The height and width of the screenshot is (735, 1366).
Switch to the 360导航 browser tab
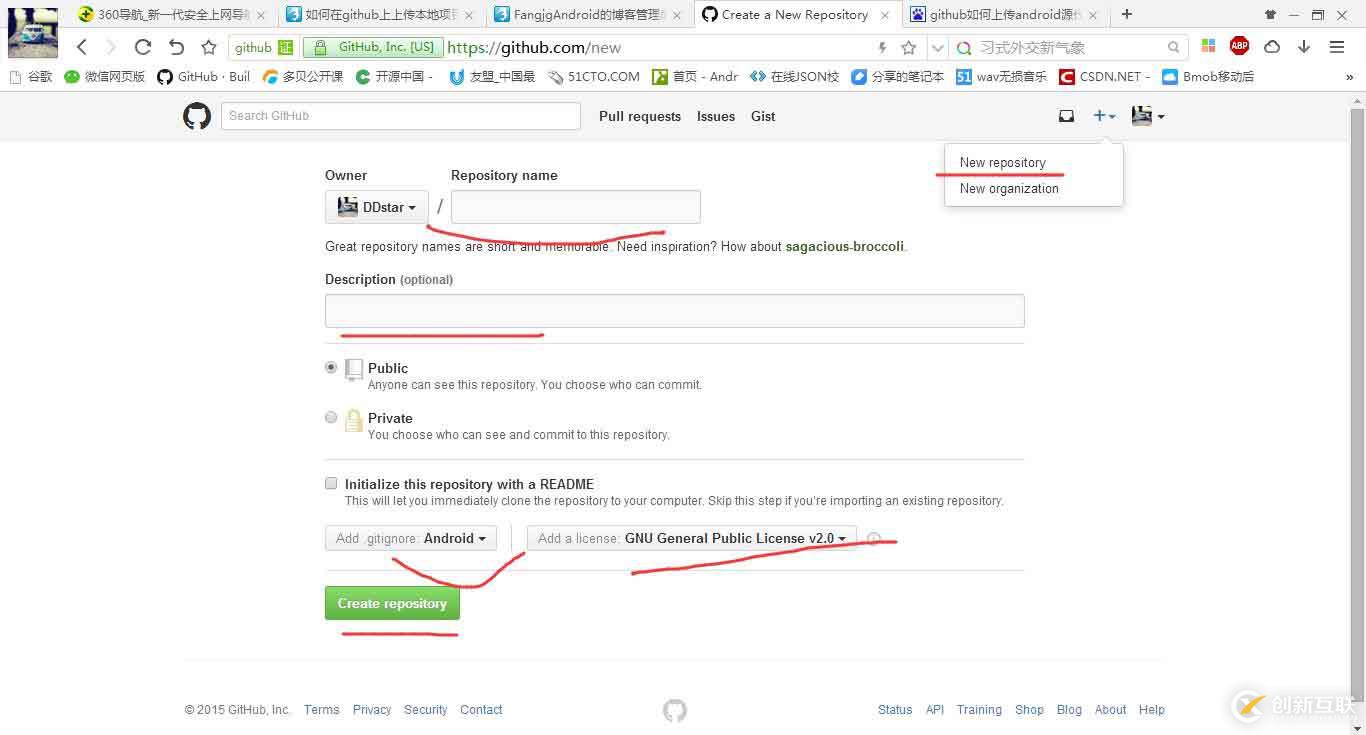[173, 15]
